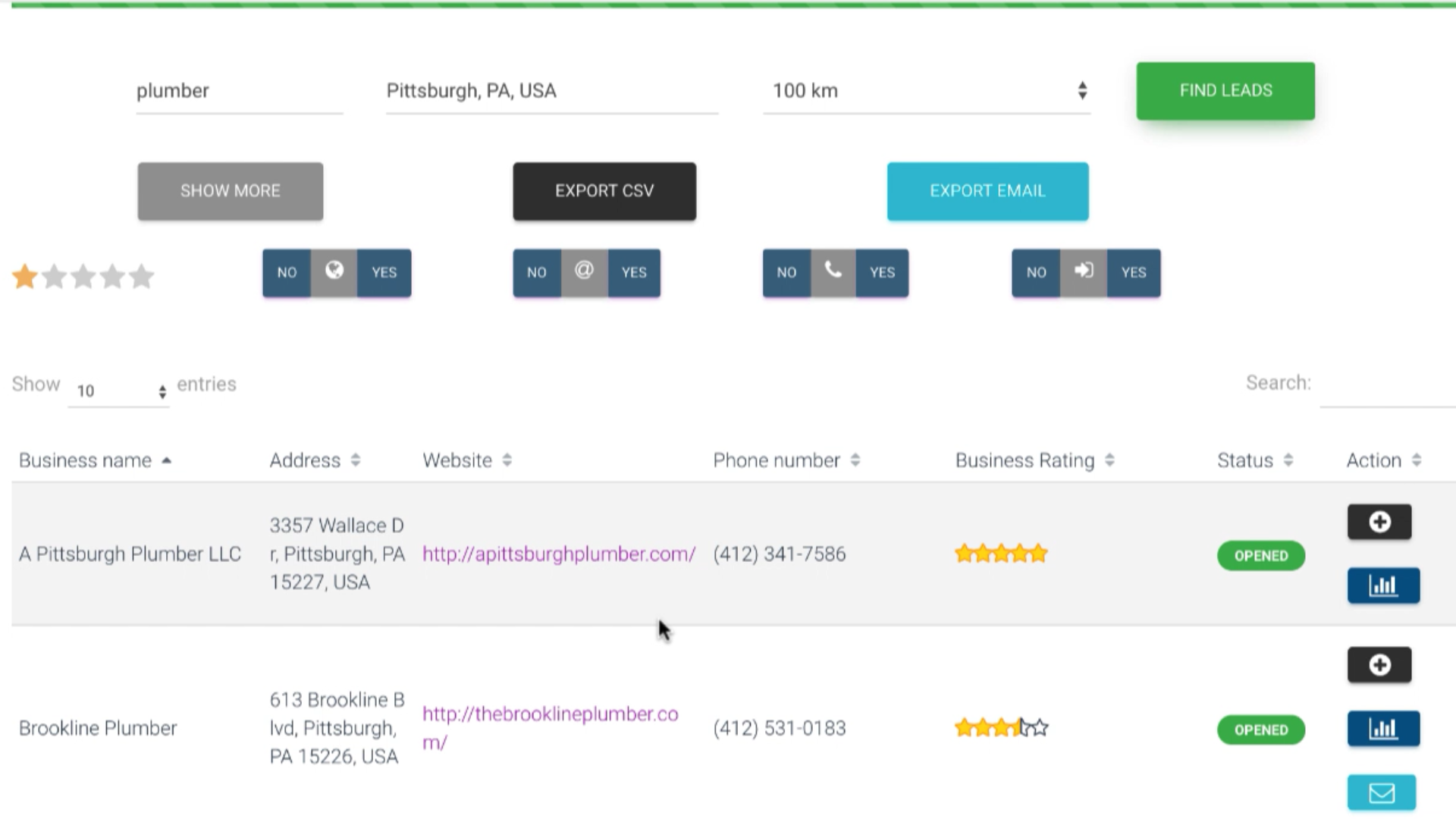
Task: Click the Pittsburgh, PA, USA location field
Action: point(552,91)
